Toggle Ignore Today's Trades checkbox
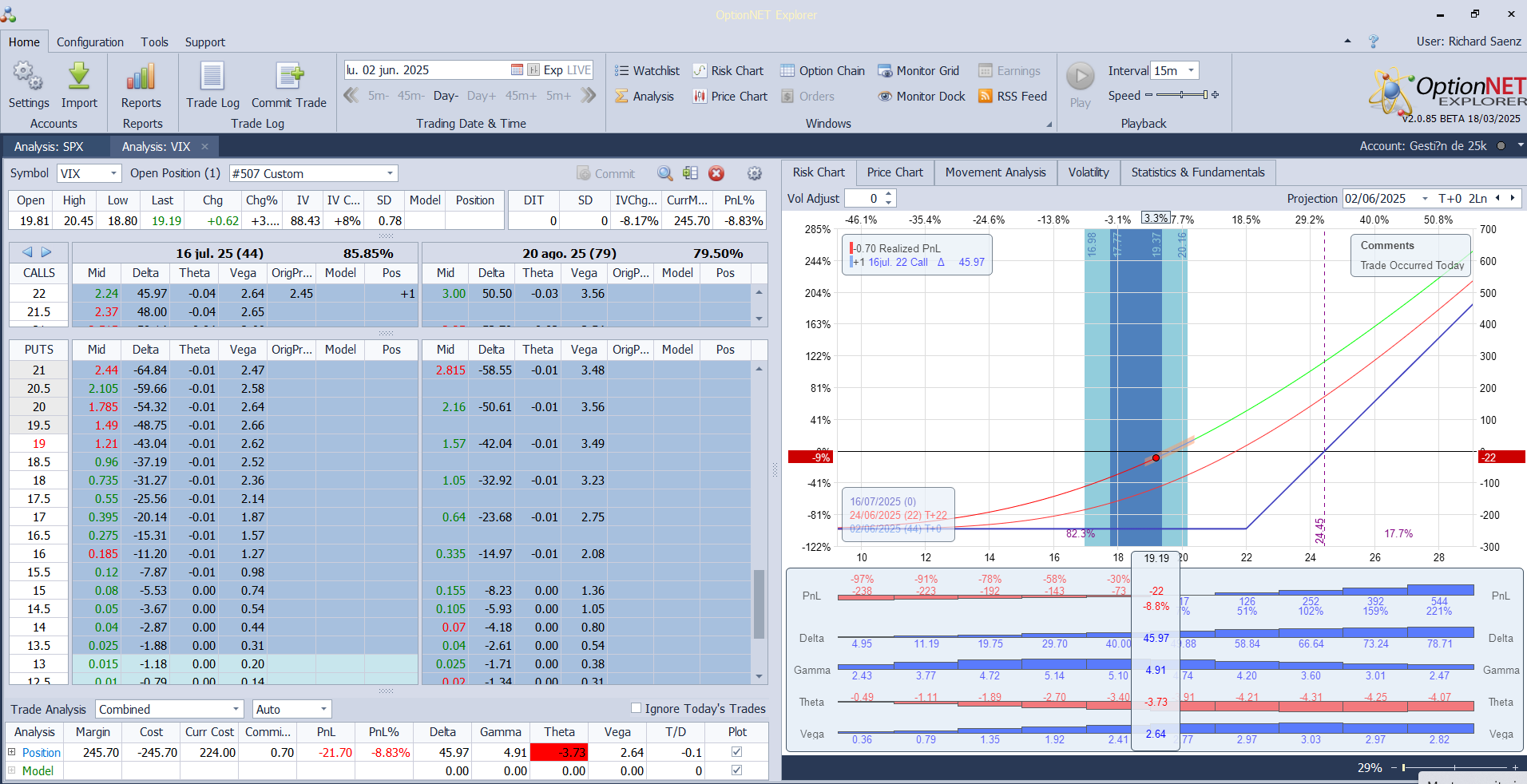This screenshot has height=784, width=1527. 637,708
